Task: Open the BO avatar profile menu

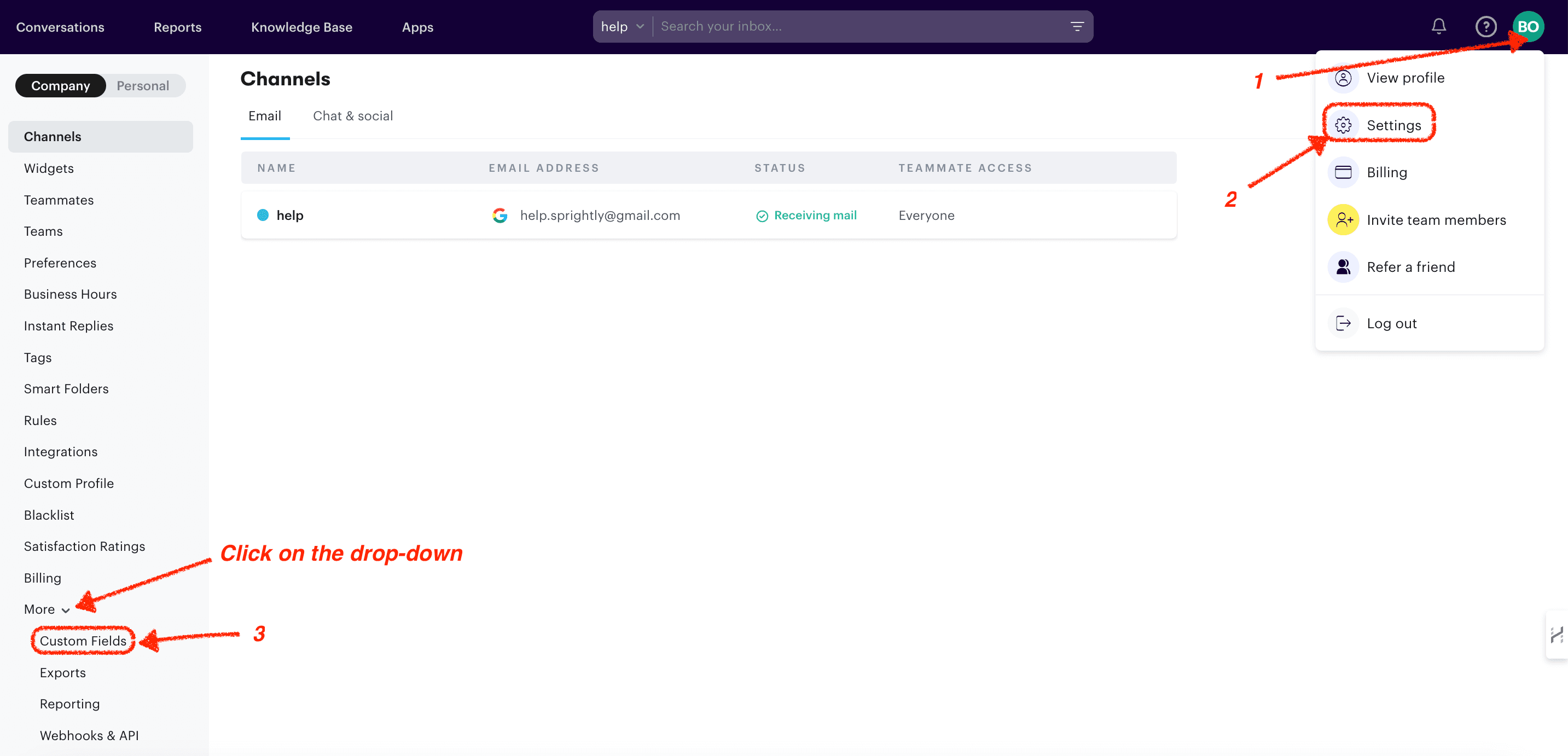Action: point(1529,26)
